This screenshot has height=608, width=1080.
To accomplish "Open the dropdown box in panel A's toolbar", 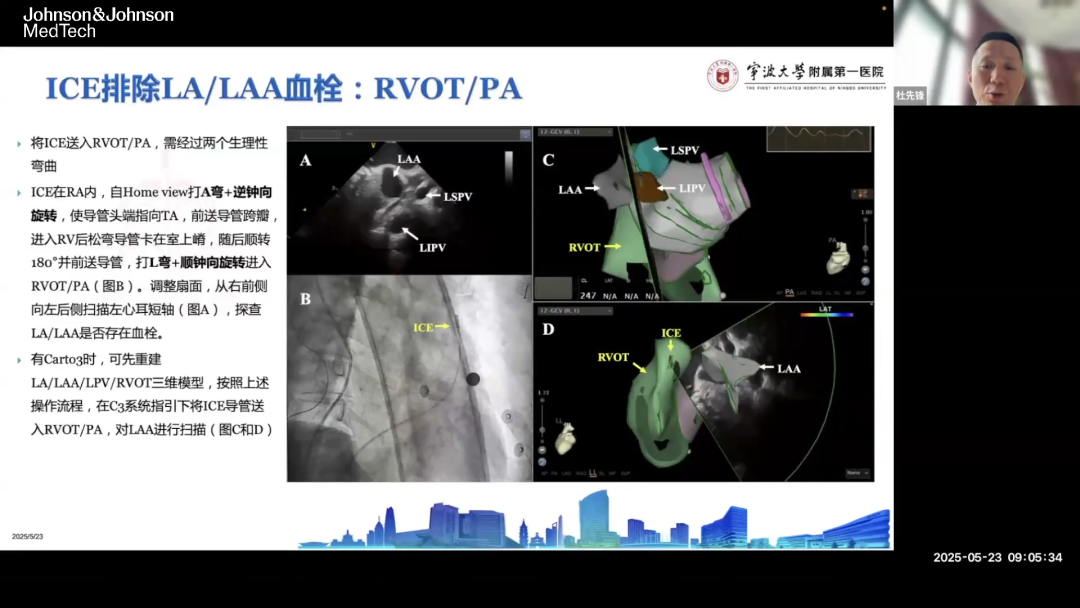I will (320, 134).
